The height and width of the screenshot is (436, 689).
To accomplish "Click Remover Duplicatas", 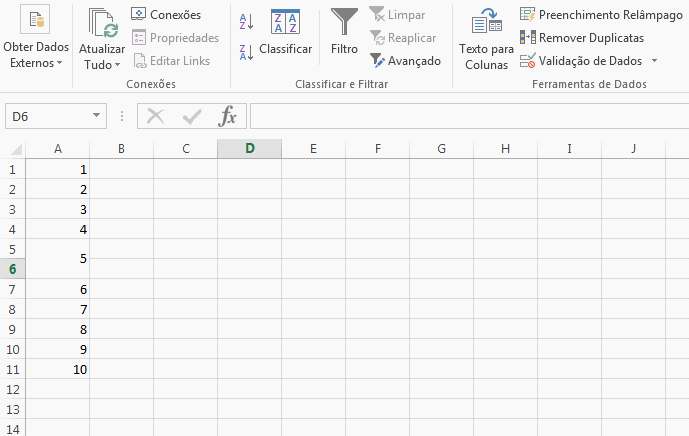I will coord(582,37).
